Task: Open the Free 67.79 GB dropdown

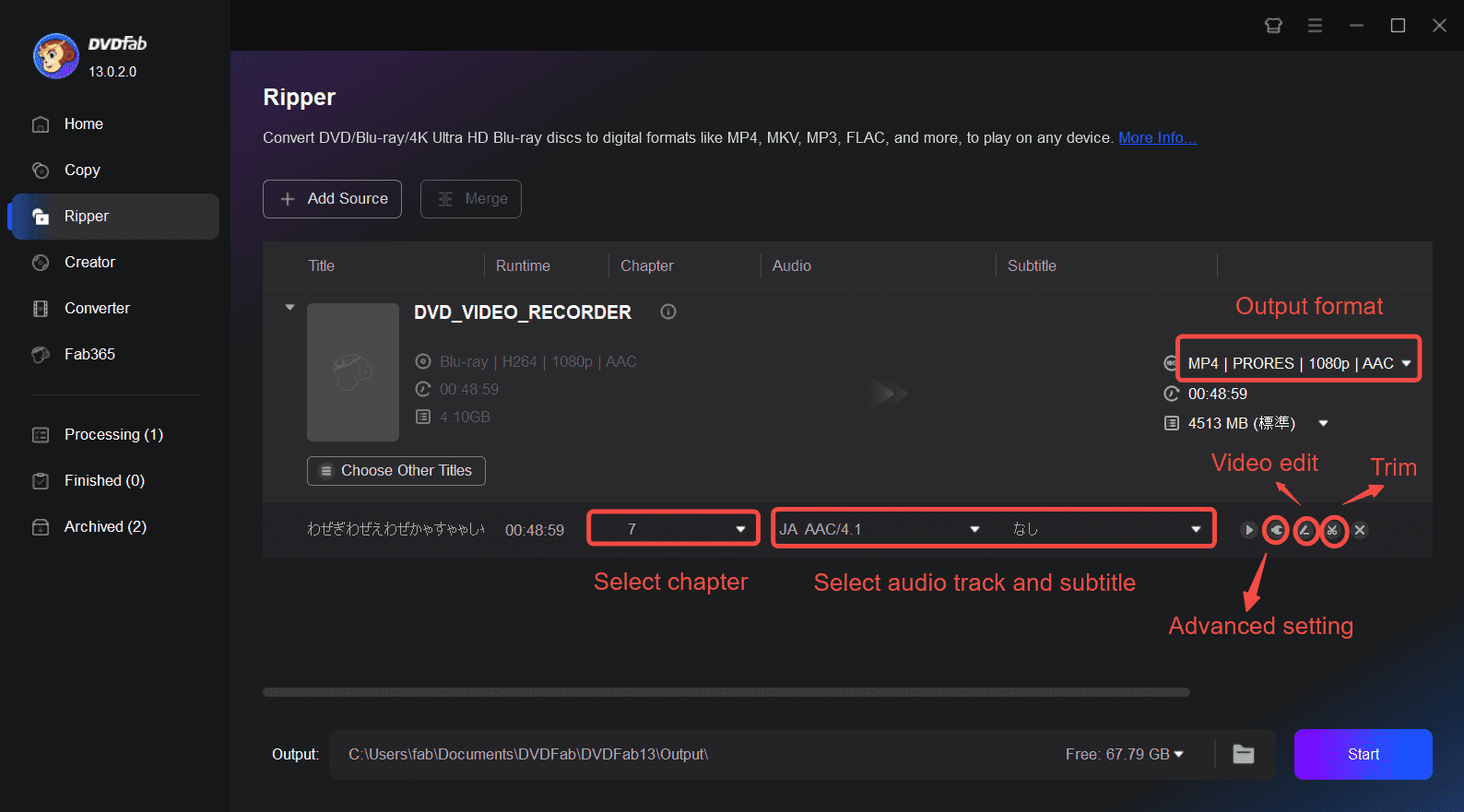Action: [1125, 754]
